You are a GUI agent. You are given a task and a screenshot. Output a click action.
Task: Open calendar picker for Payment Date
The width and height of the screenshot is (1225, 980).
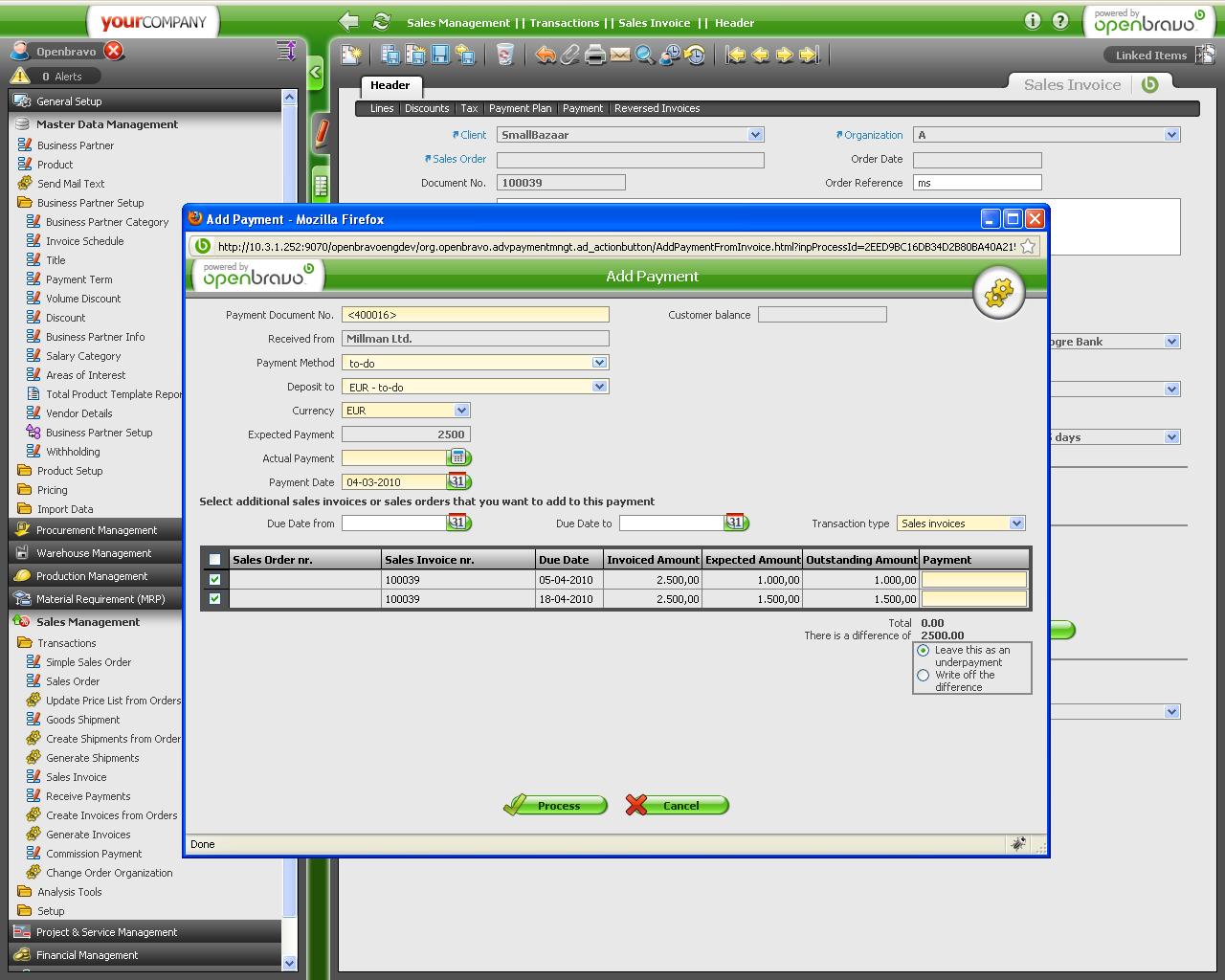pos(458,481)
